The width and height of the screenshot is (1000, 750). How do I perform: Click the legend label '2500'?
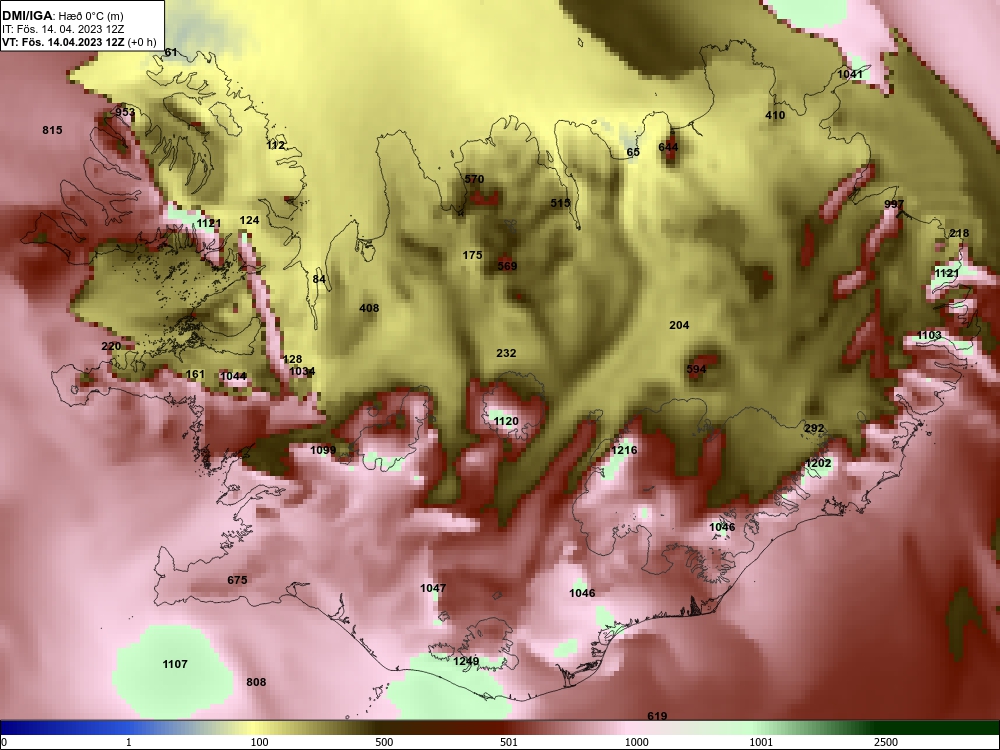point(886,742)
